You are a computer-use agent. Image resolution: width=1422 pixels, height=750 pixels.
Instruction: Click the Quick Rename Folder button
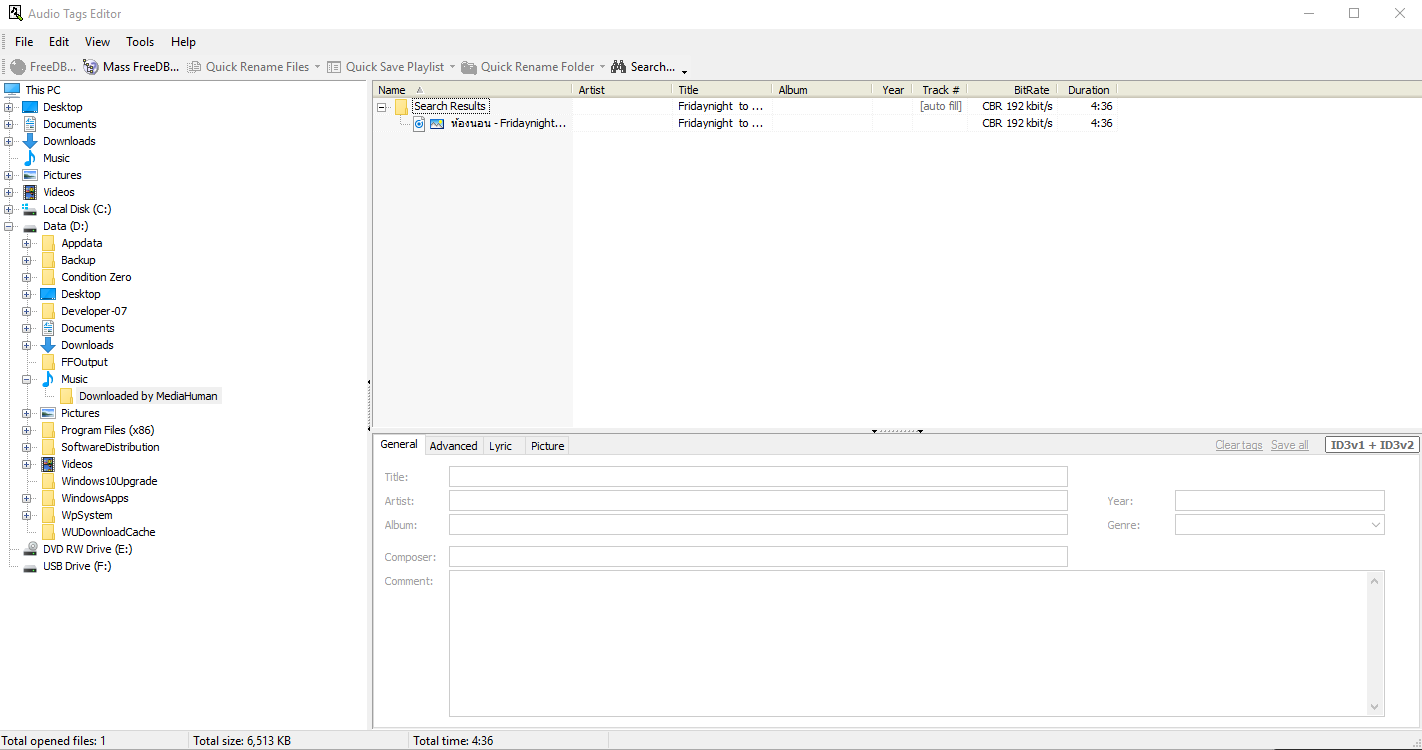click(527, 67)
